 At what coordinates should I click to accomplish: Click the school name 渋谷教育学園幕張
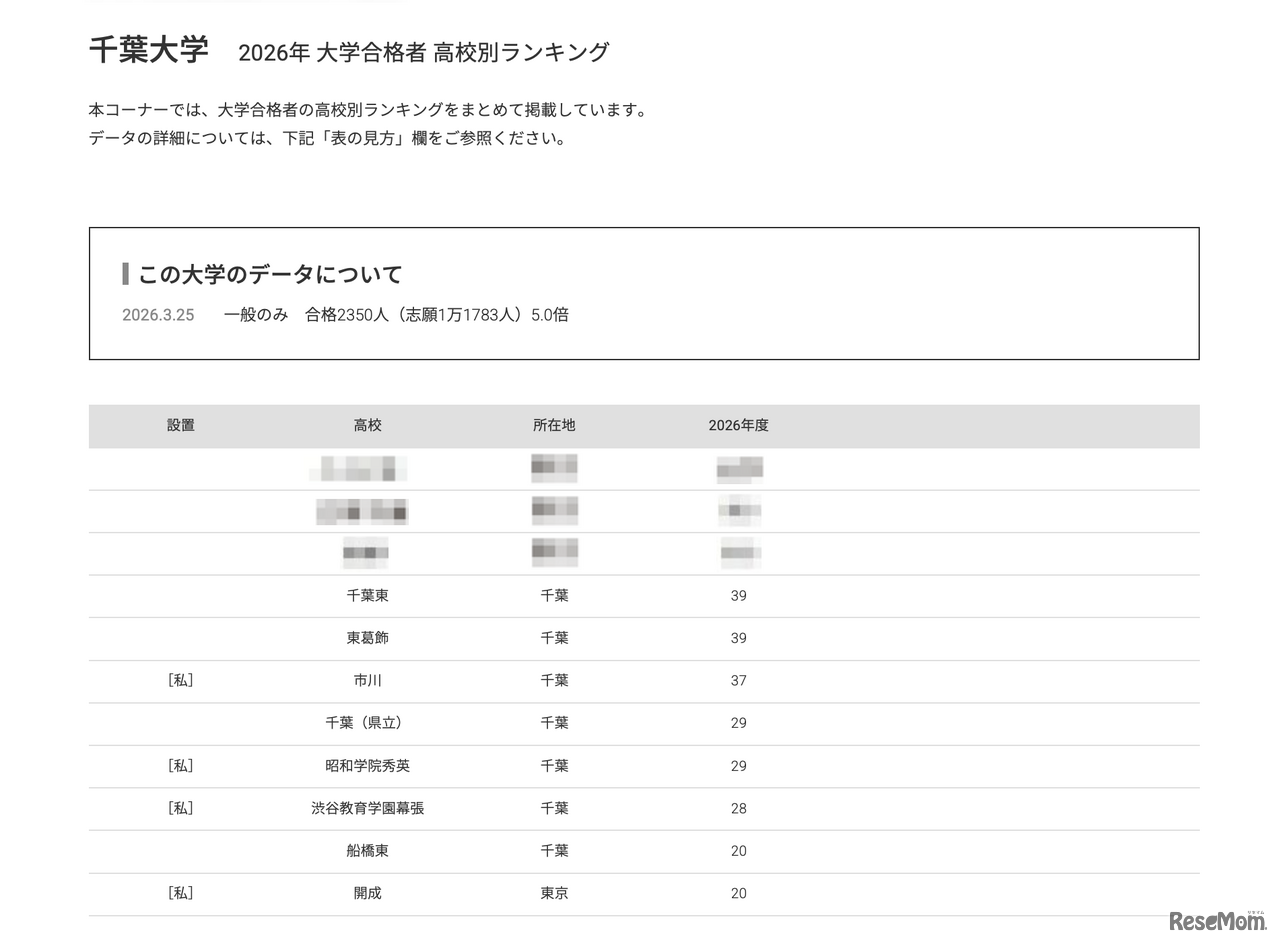pyautogui.click(x=368, y=808)
